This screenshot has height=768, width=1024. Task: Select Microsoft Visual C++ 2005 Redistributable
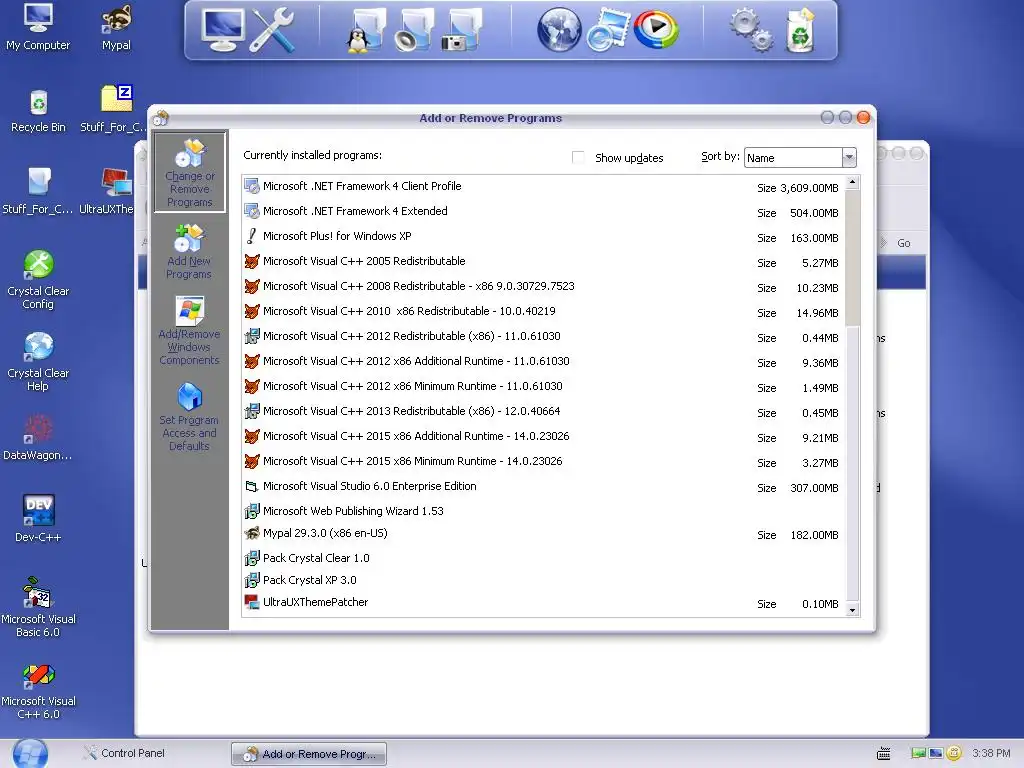543,261
